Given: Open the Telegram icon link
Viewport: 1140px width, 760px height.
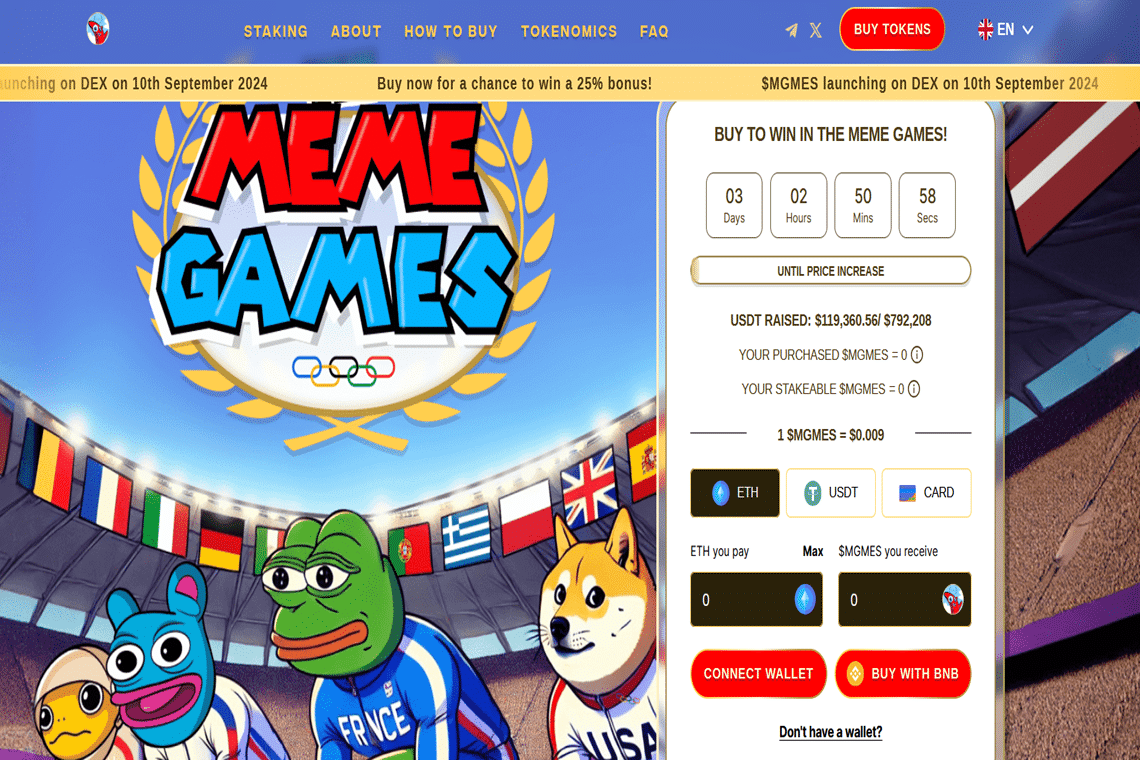Looking at the screenshot, I should tap(792, 31).
